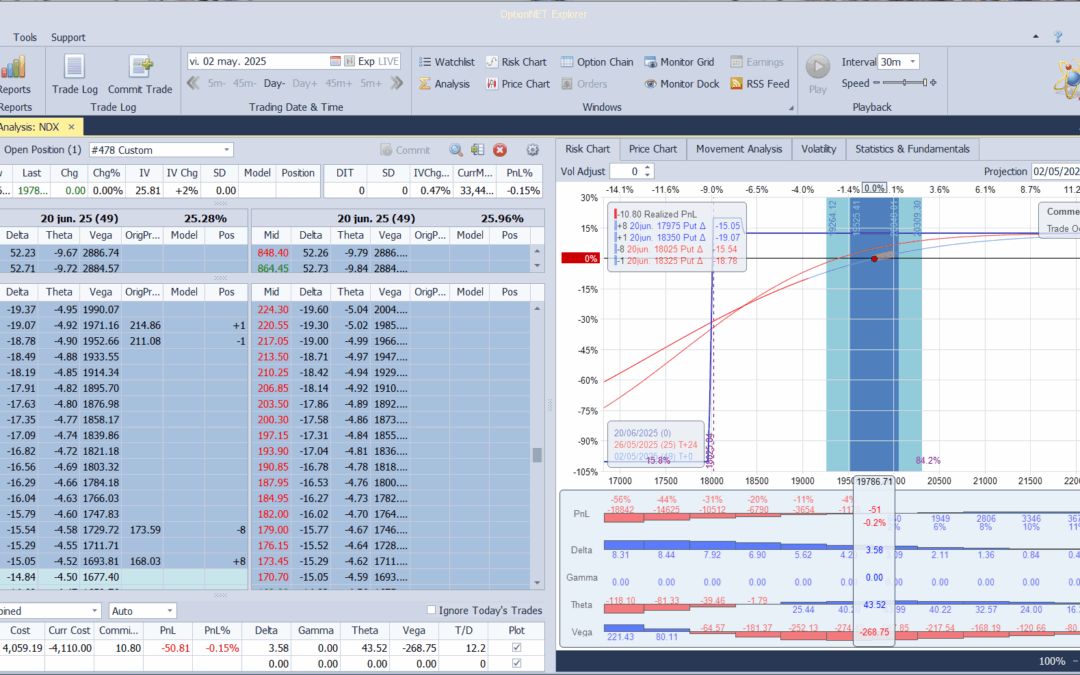Open the Auto dropdown below option chain

tap(170, 611)
